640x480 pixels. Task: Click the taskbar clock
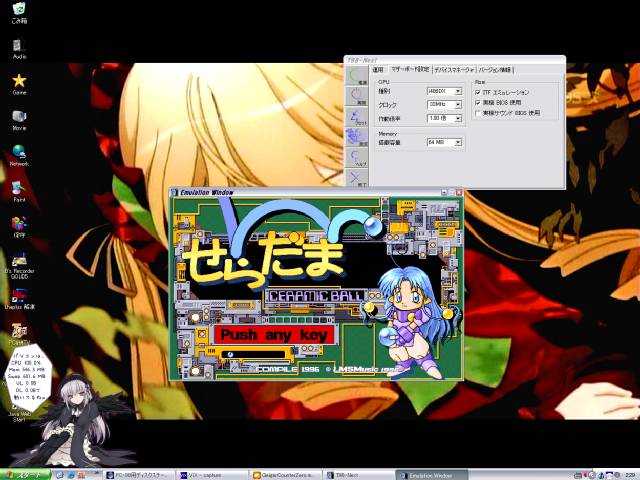(631, 476)
